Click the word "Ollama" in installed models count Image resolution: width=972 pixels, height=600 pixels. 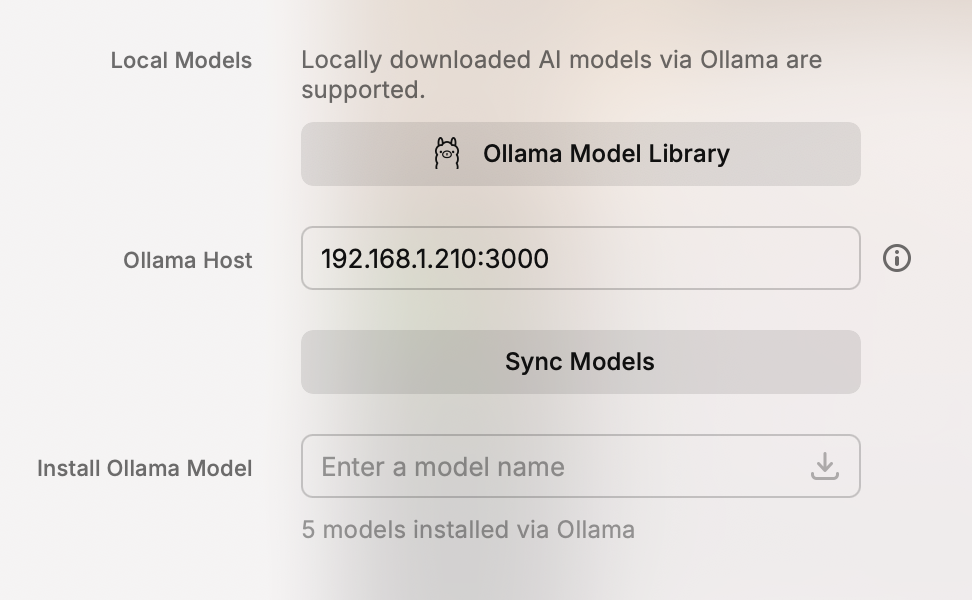click(x=596, y=530)
